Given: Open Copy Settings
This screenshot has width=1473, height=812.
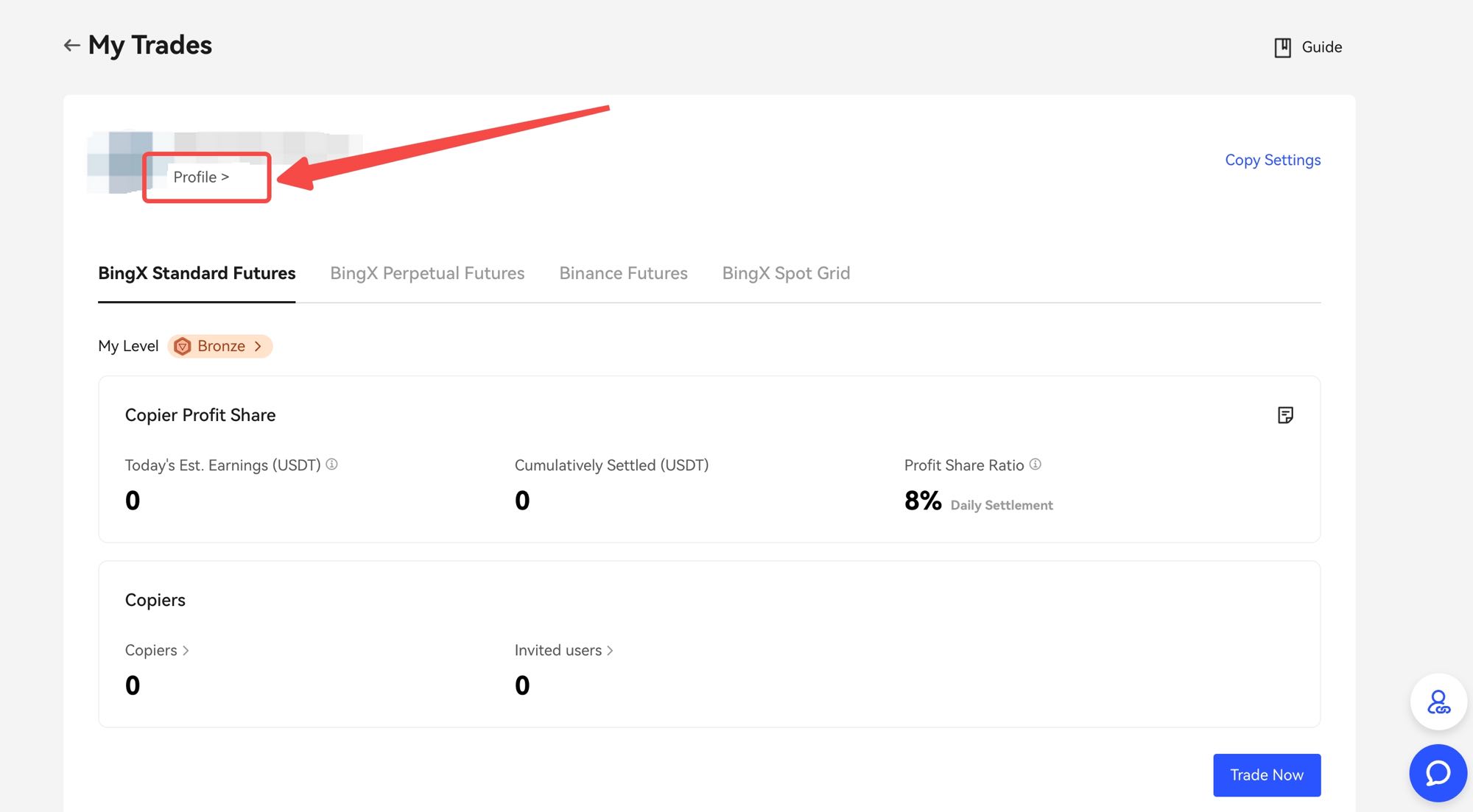Looking at the screenshot, I should point(1272,160).
